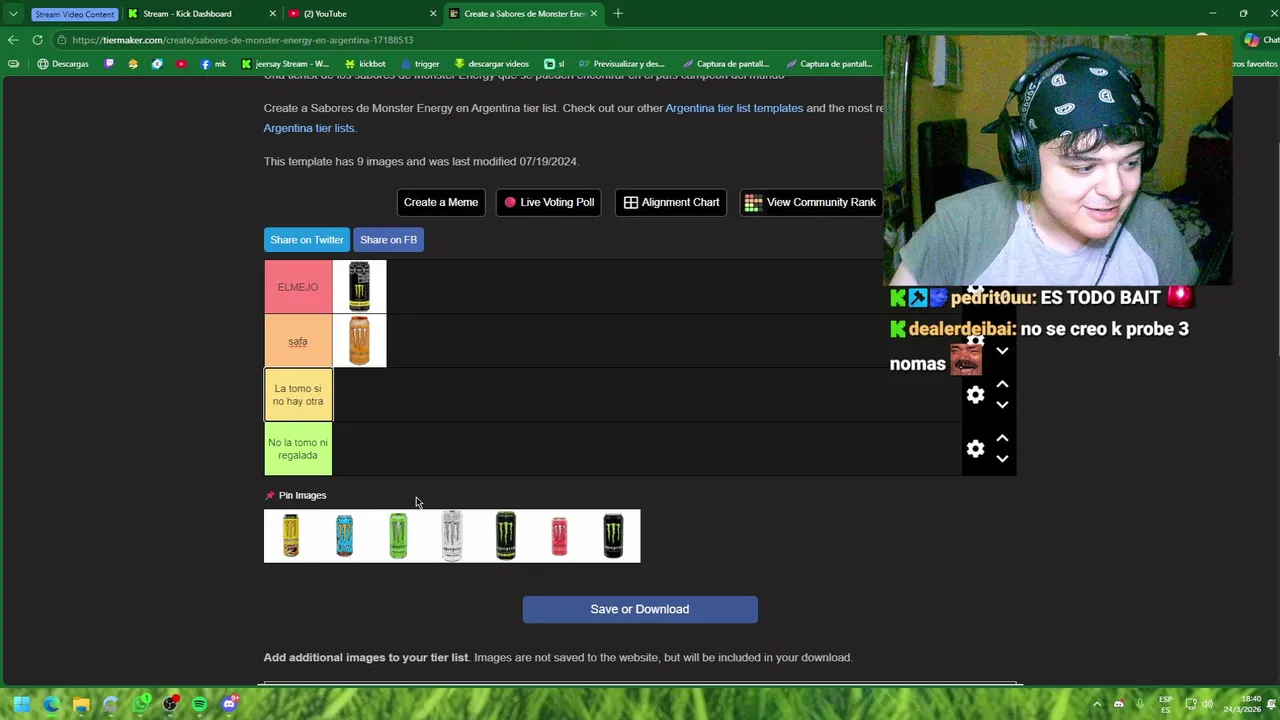Move the 'safa' row down with its chevron
The width and height of the screenshot is (1280, 720).
pyautogui.click(x=1002, y=351)
